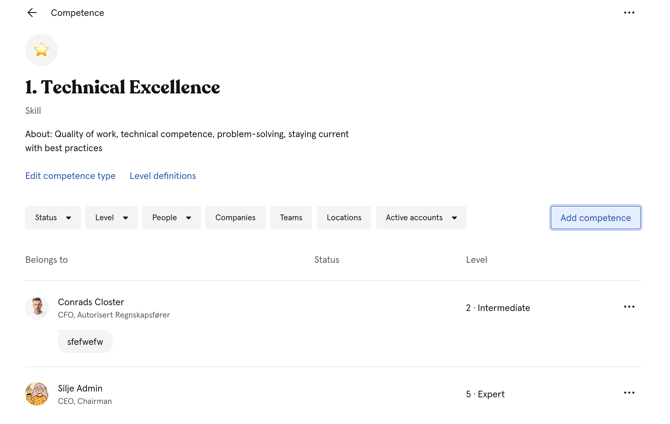Click the Add competence button
Screen dimensions: 670x424
click(x=596, y=218)
